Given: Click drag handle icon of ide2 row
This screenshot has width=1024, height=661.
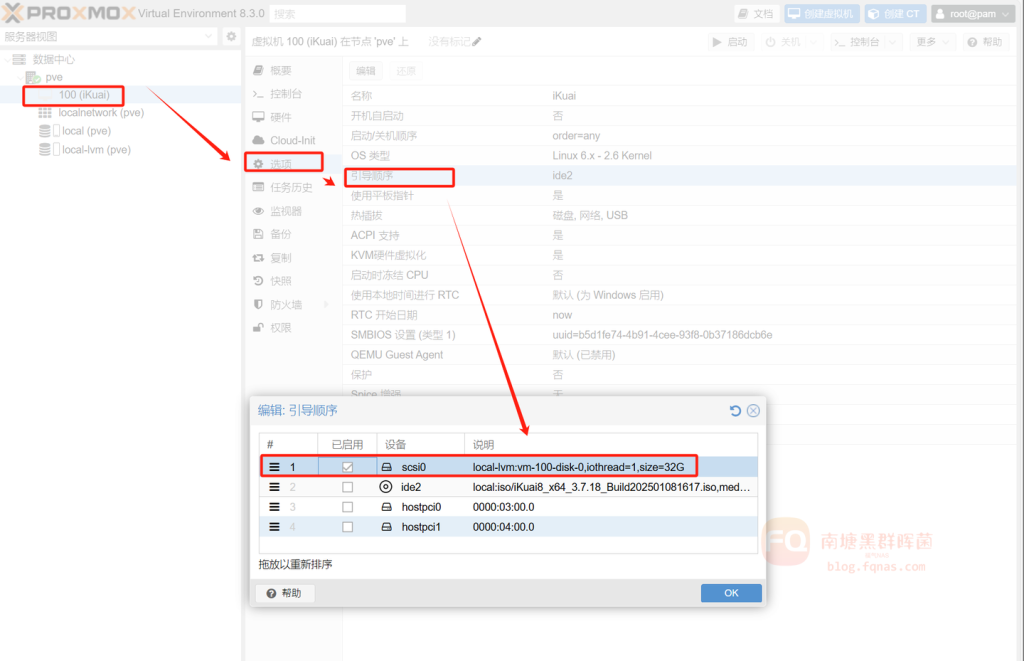Looking at the screenshot, I should tap(275, 487).
